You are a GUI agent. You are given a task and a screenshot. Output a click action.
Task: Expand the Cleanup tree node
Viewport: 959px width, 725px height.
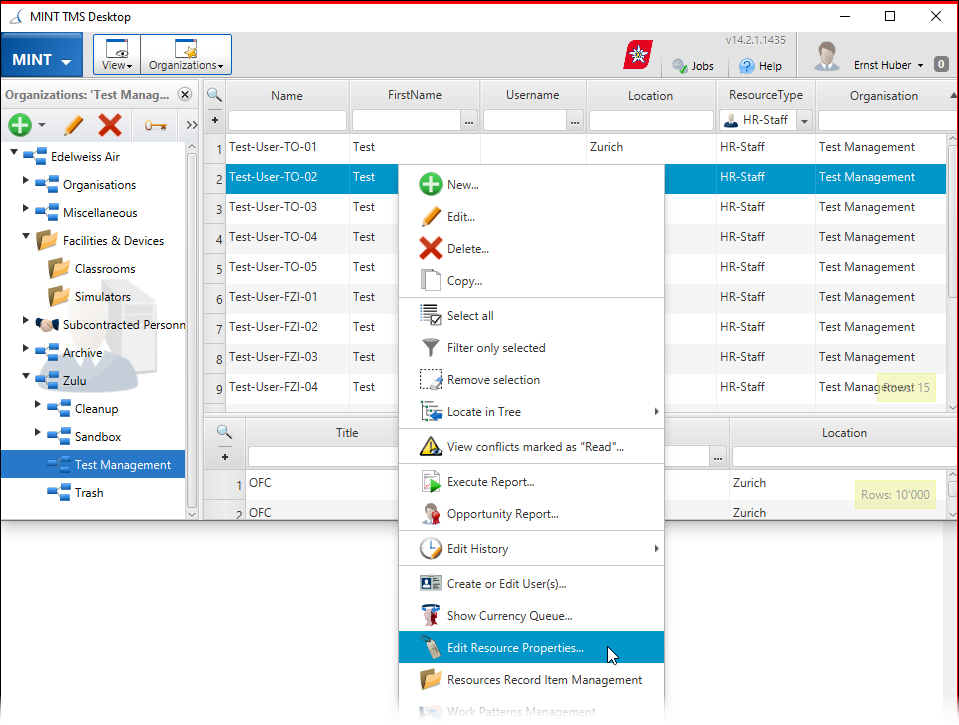37,404
